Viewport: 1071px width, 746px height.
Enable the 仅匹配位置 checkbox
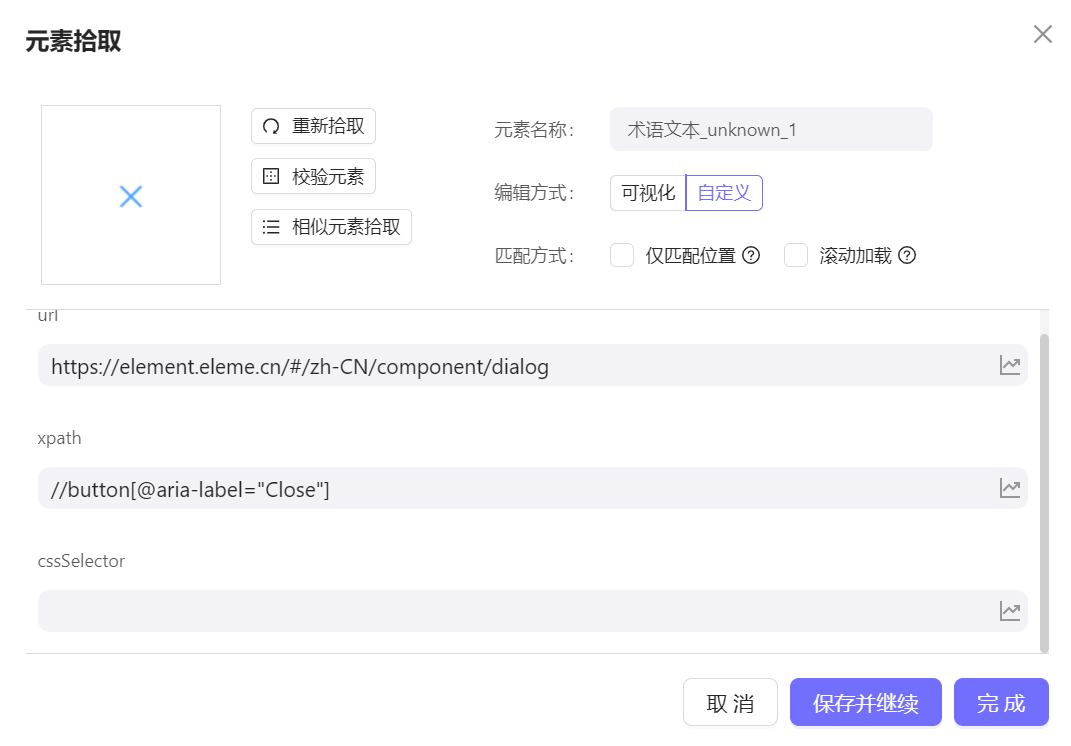(622, 255)
